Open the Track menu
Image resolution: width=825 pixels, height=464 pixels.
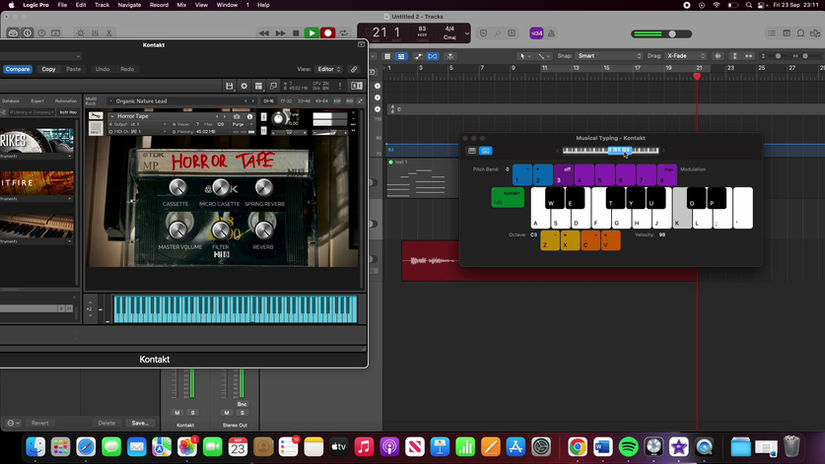click(102, 5)
